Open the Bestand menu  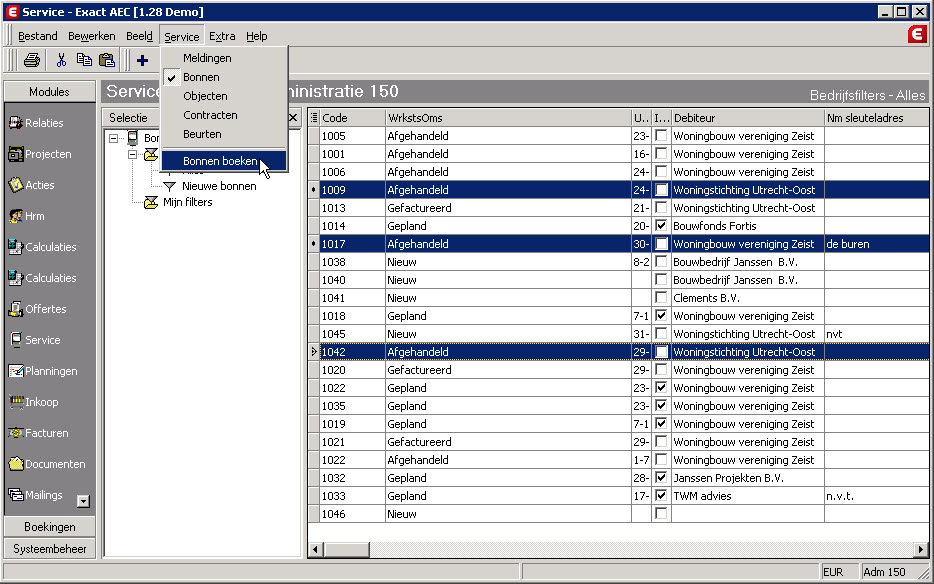38,36
